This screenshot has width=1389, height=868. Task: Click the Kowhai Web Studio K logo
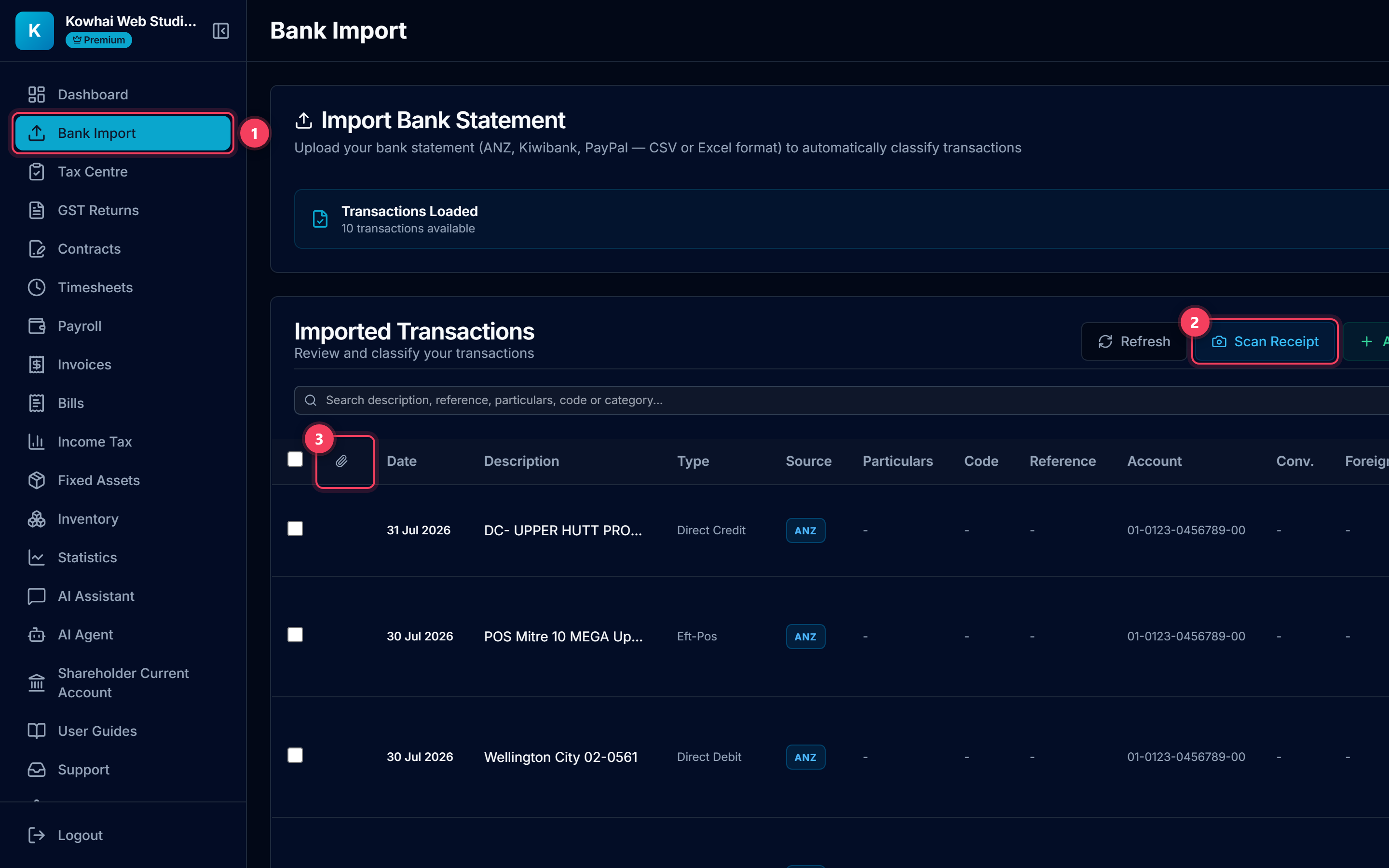pyautogui.click(x=34, y=31)
